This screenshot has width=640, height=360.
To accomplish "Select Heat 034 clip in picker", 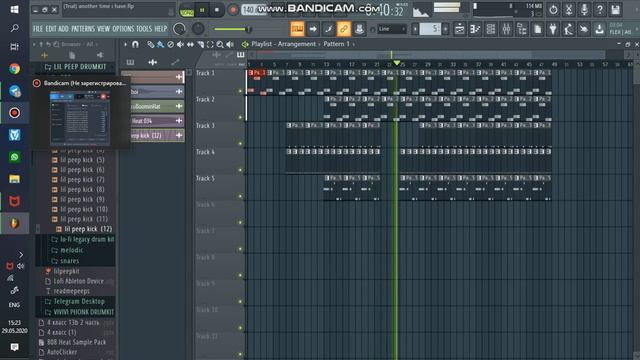I will click(x=157, y=121).
